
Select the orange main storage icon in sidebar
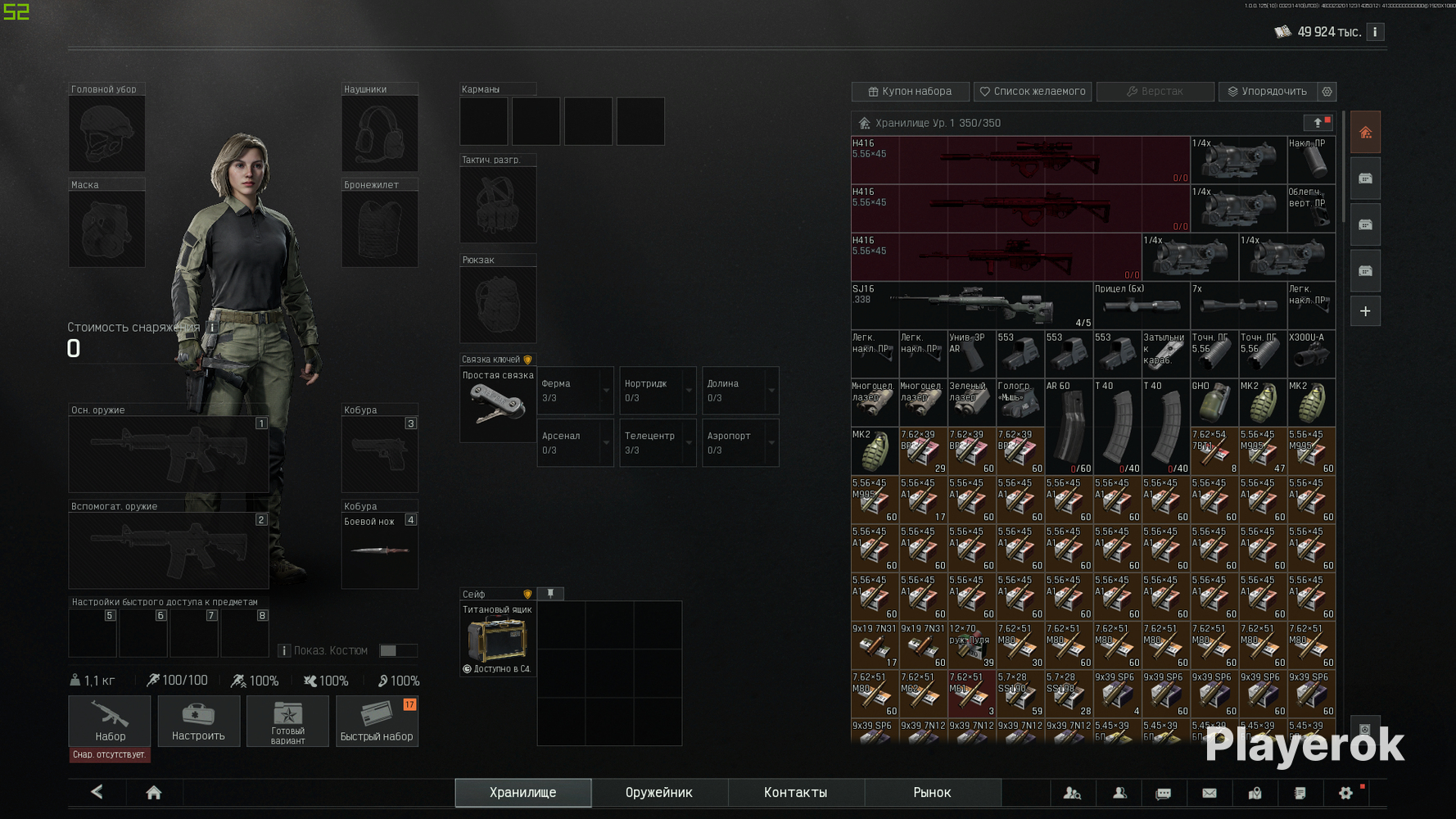click(x=1365, y=133)
